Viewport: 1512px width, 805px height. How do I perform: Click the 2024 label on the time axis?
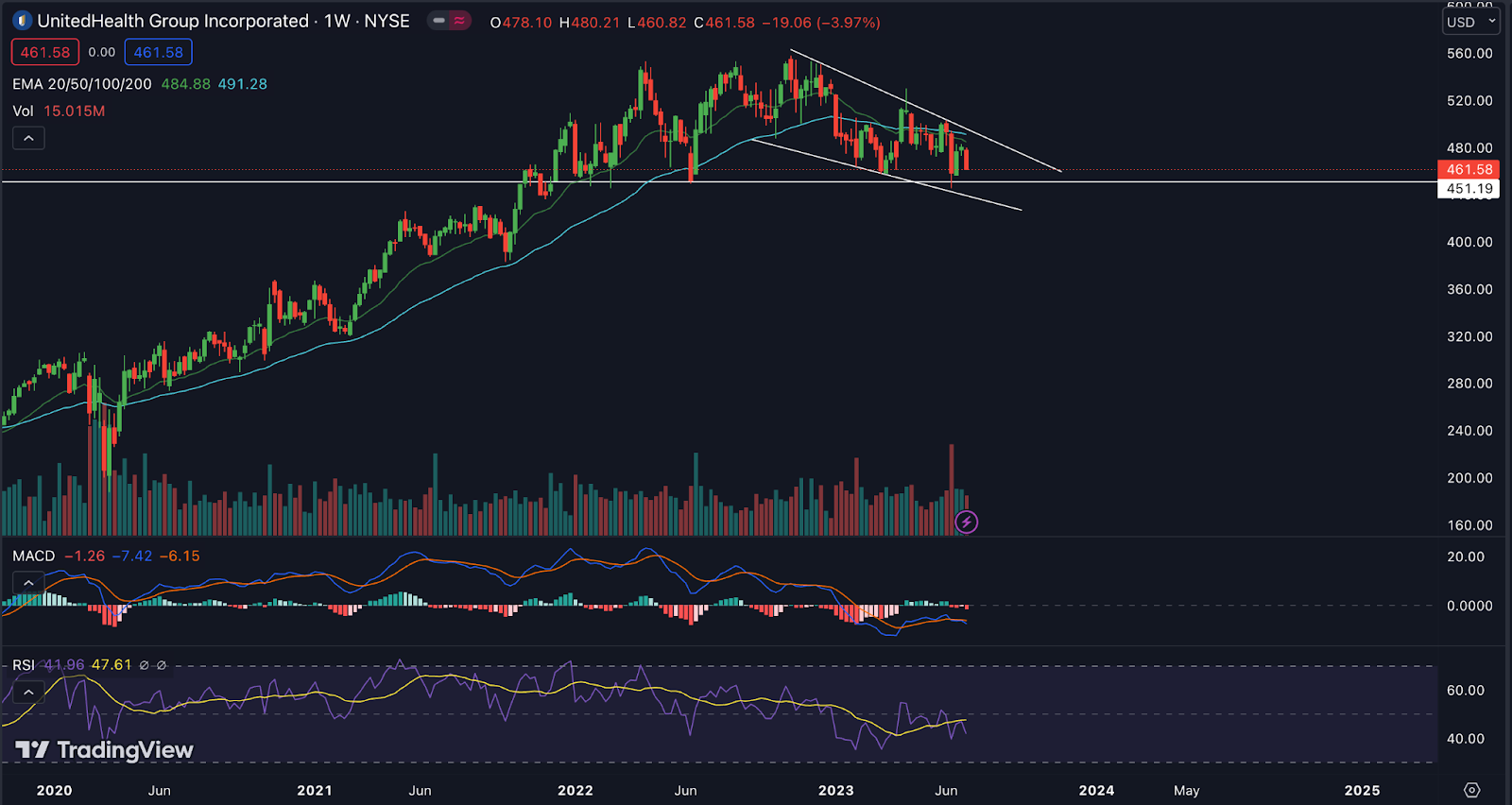(1096, 790)
